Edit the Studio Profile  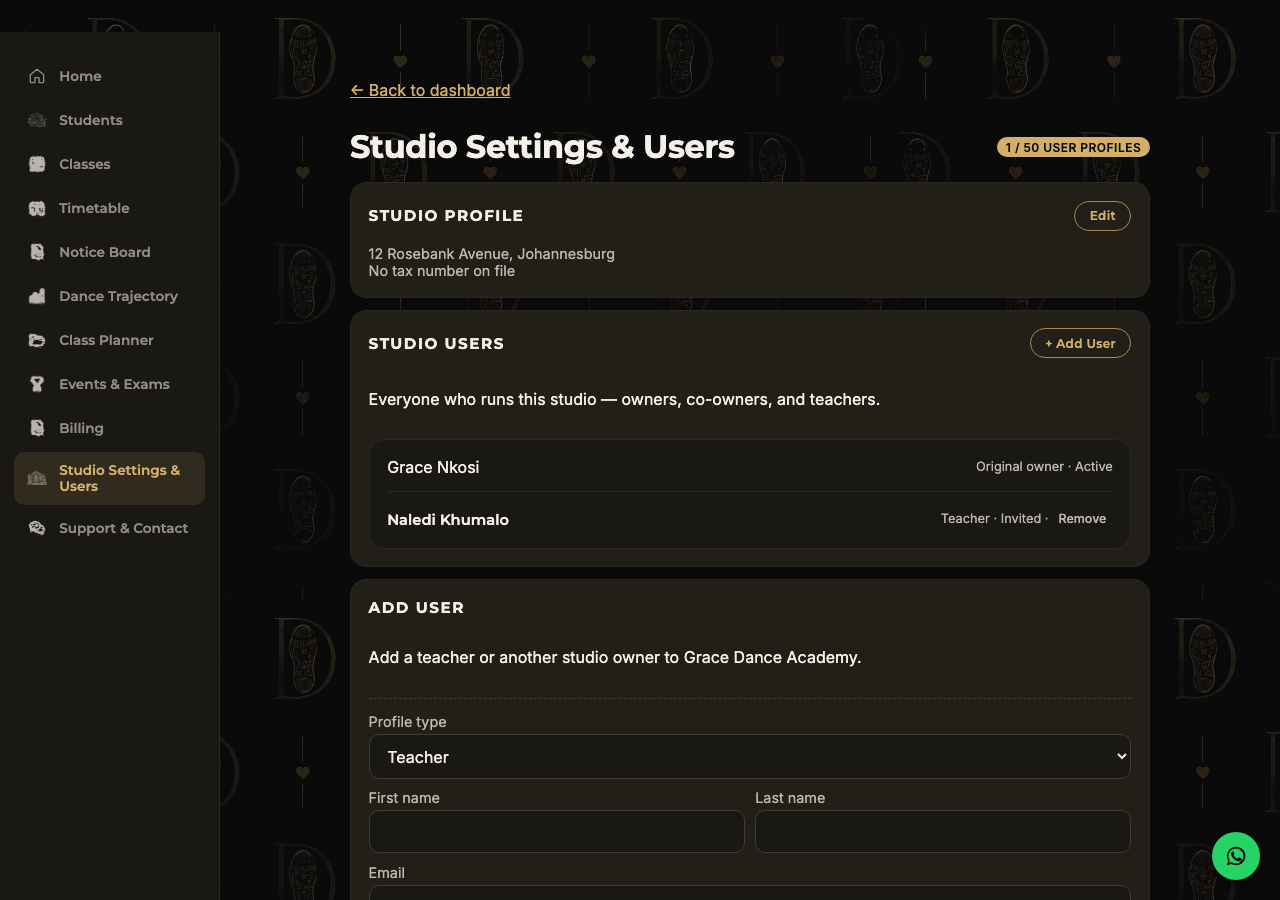click(x=1102, y=216)
